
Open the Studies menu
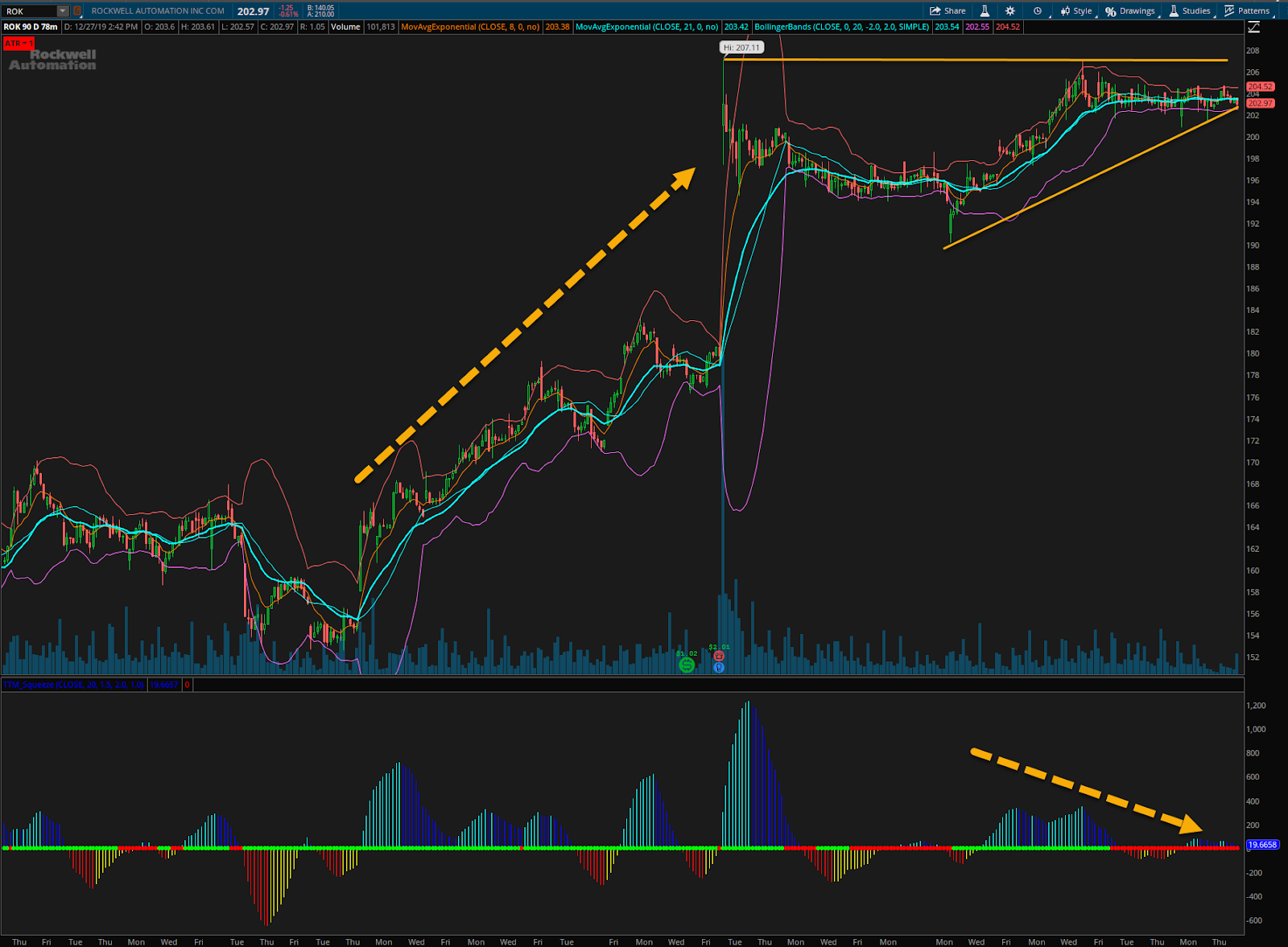coord(1190,11)
